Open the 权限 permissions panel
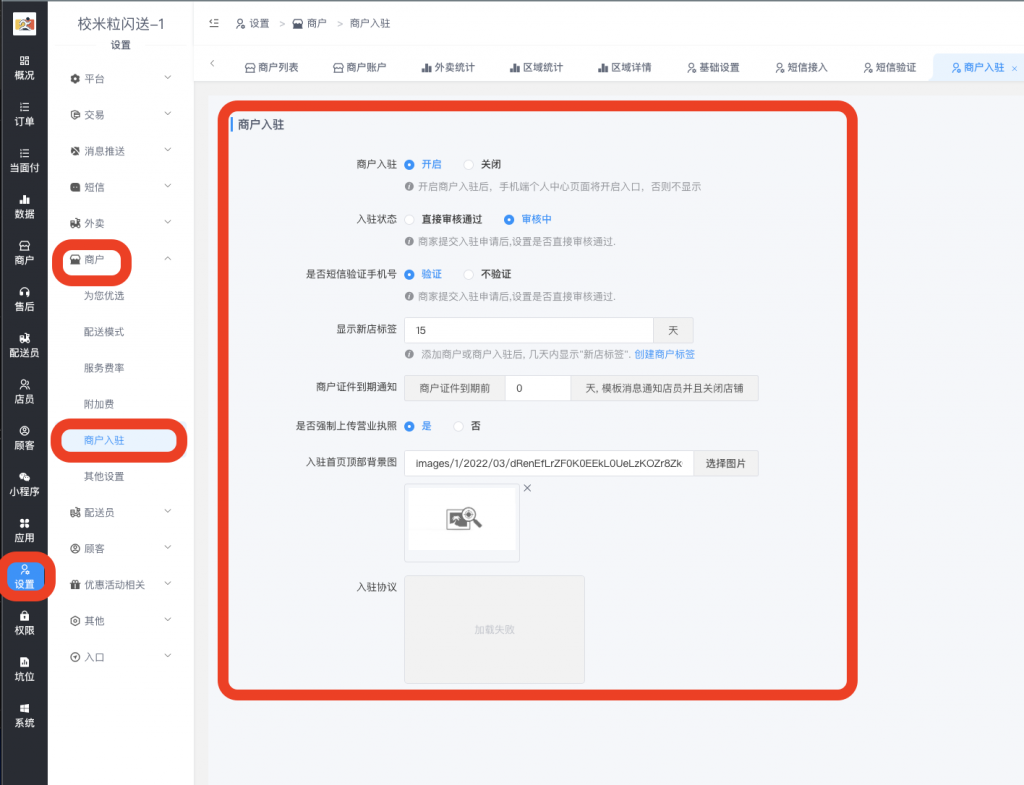1024x785 pixels. 24,623
